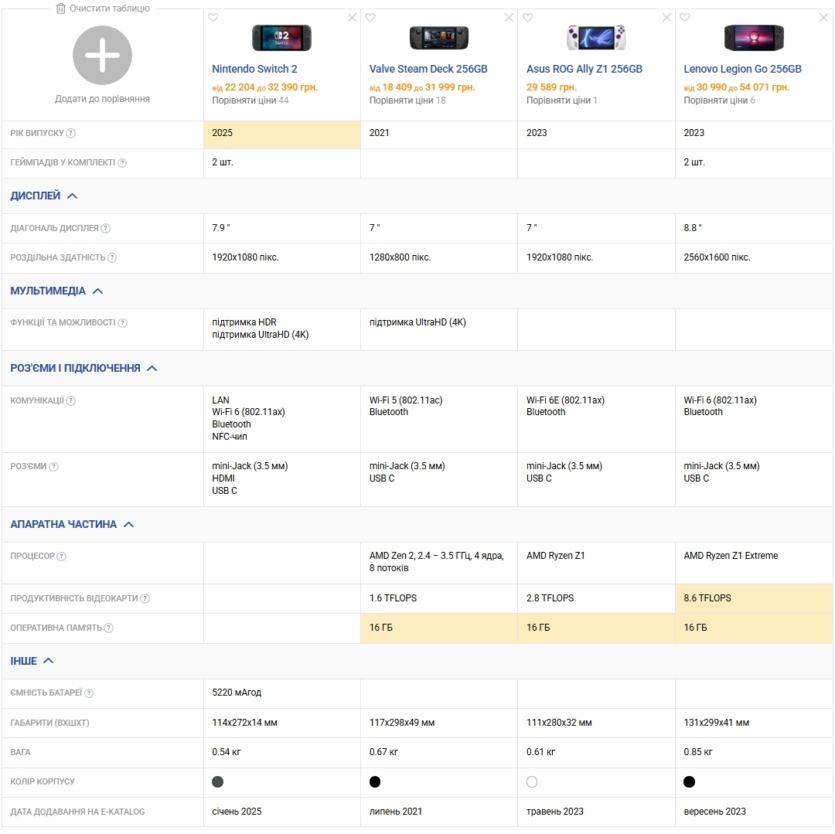Click the Nintendo Switch 2 grey color swatch
The image size is (835, 834).
[218, 782]
